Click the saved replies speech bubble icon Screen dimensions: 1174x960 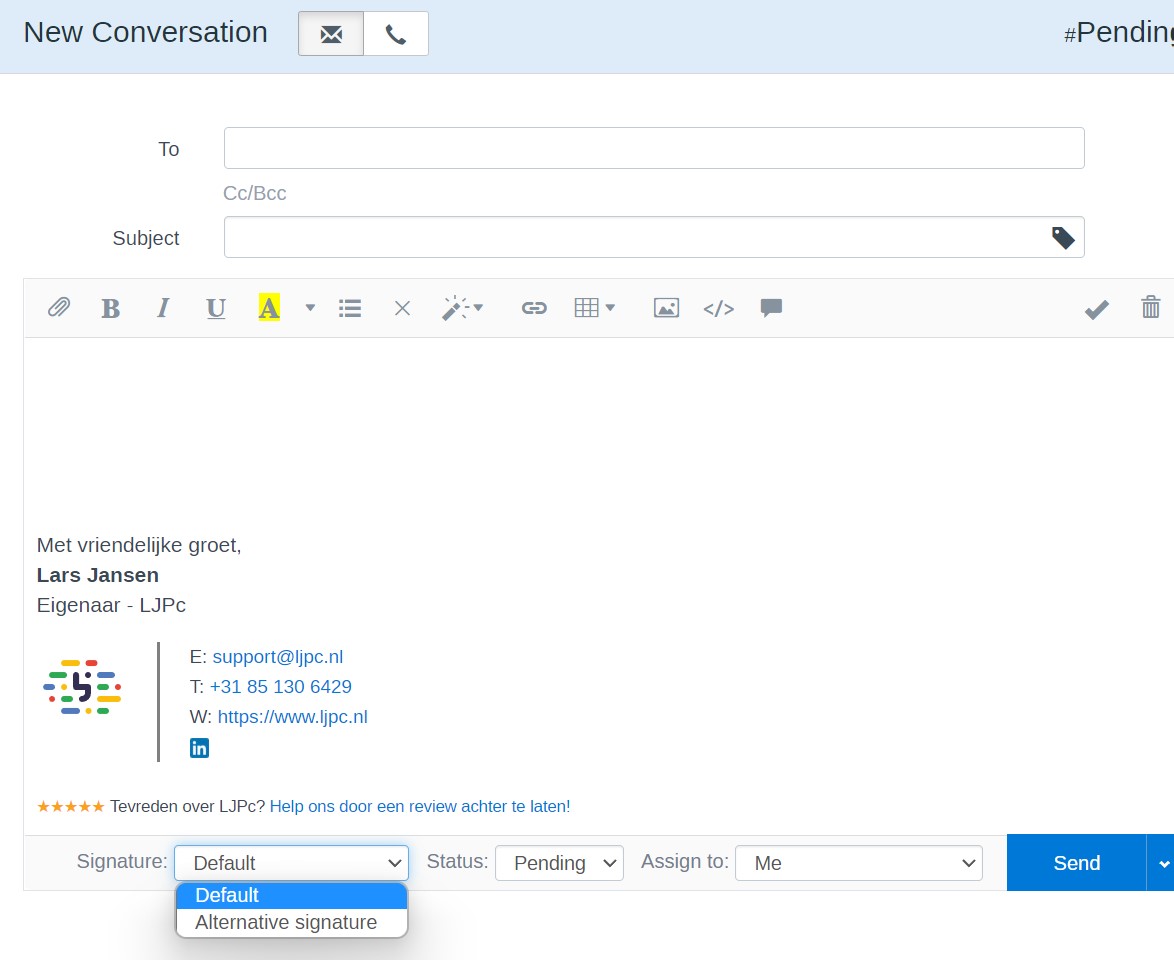click(x=771, y=308)
